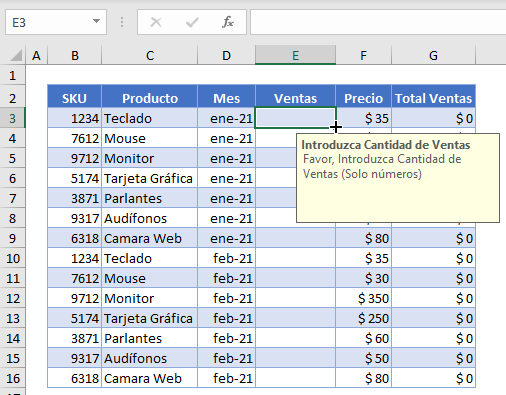
Task: Select column A header
Action: 36,55
